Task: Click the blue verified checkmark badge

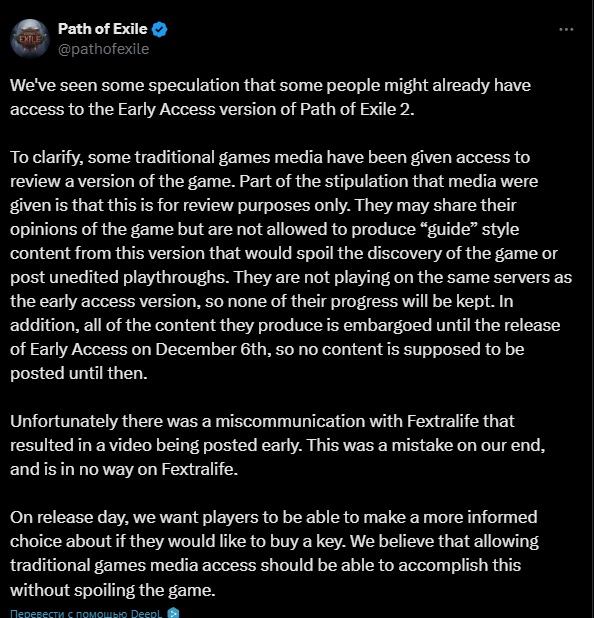Action: (160, 30)
